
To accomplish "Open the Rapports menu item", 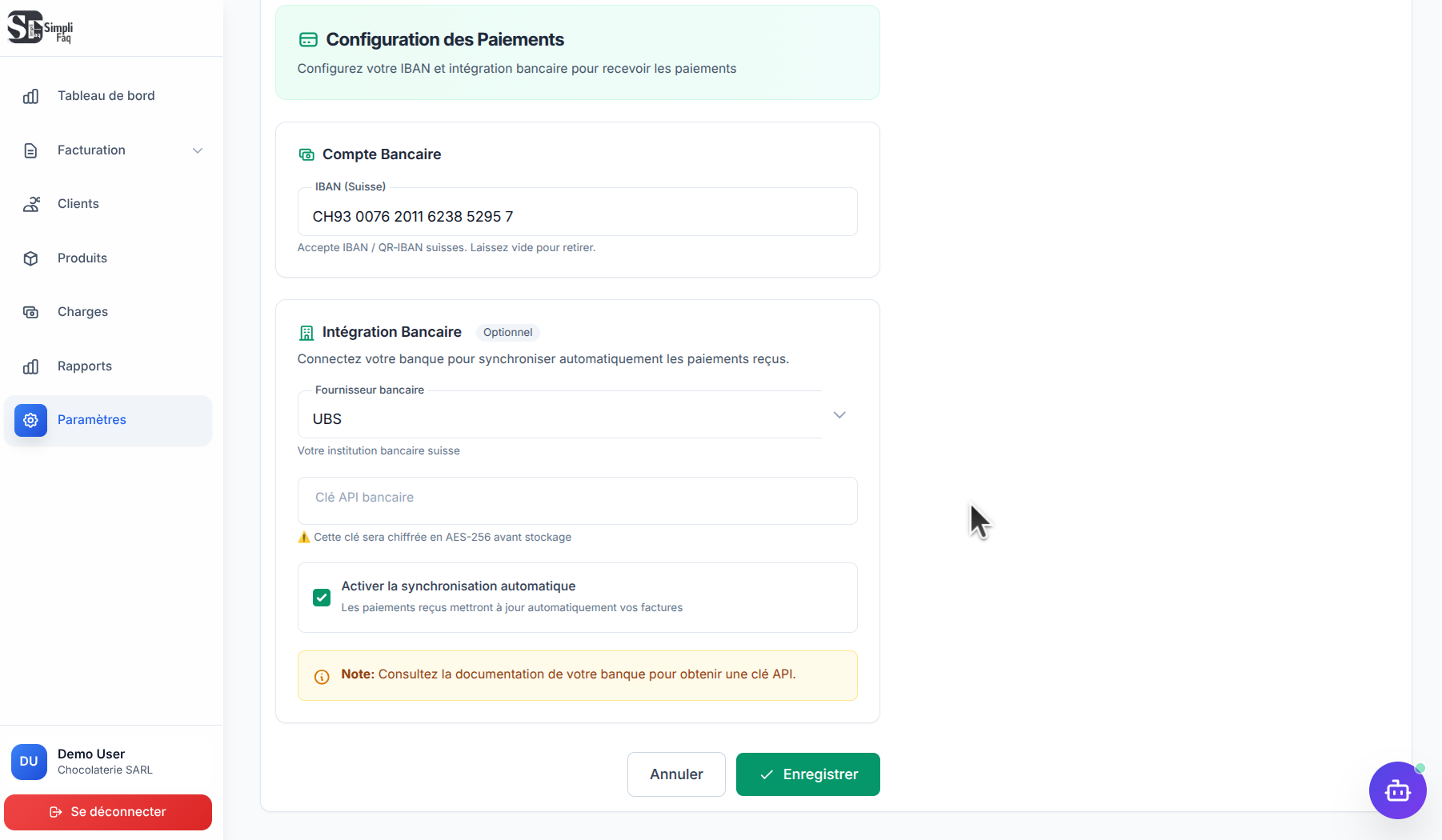I will click(85, 366).
